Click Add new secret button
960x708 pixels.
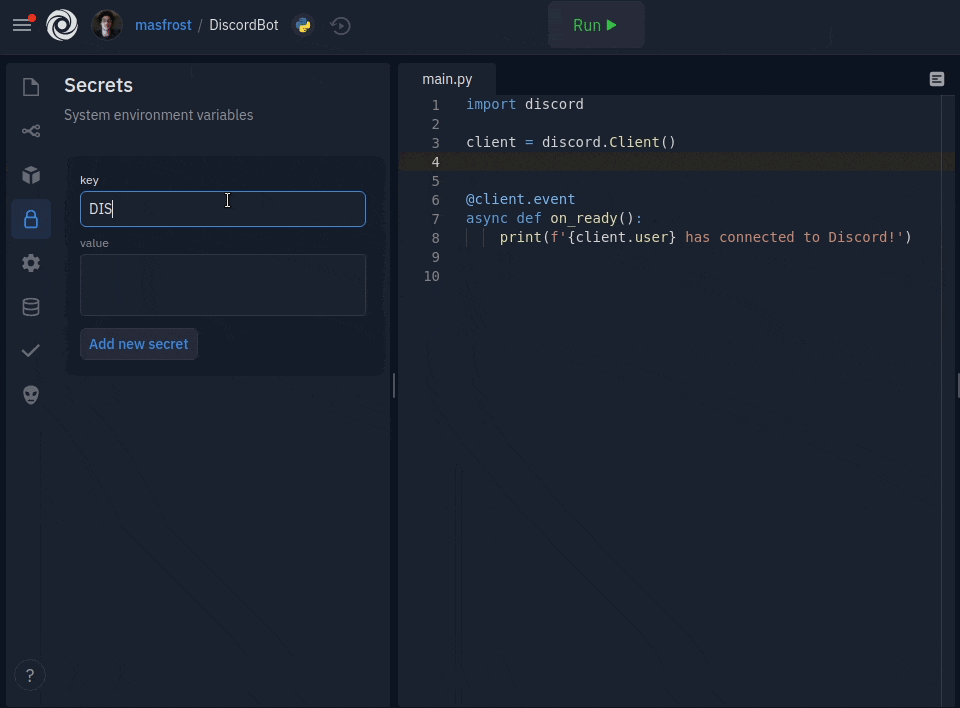pyautogui.click(x=139, y=344)
